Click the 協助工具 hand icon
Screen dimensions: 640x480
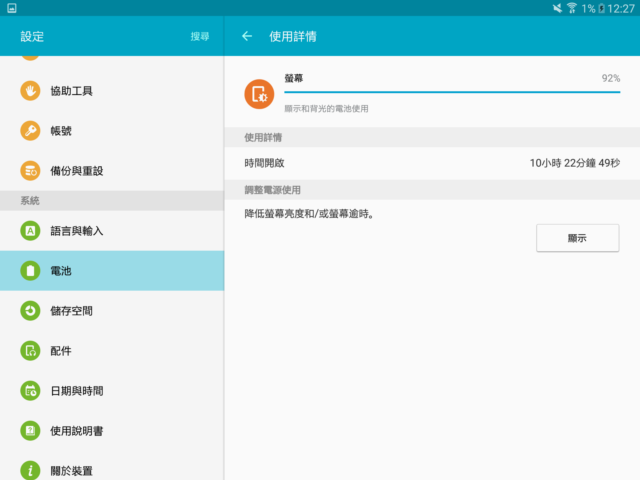click(x=30, y=91)
